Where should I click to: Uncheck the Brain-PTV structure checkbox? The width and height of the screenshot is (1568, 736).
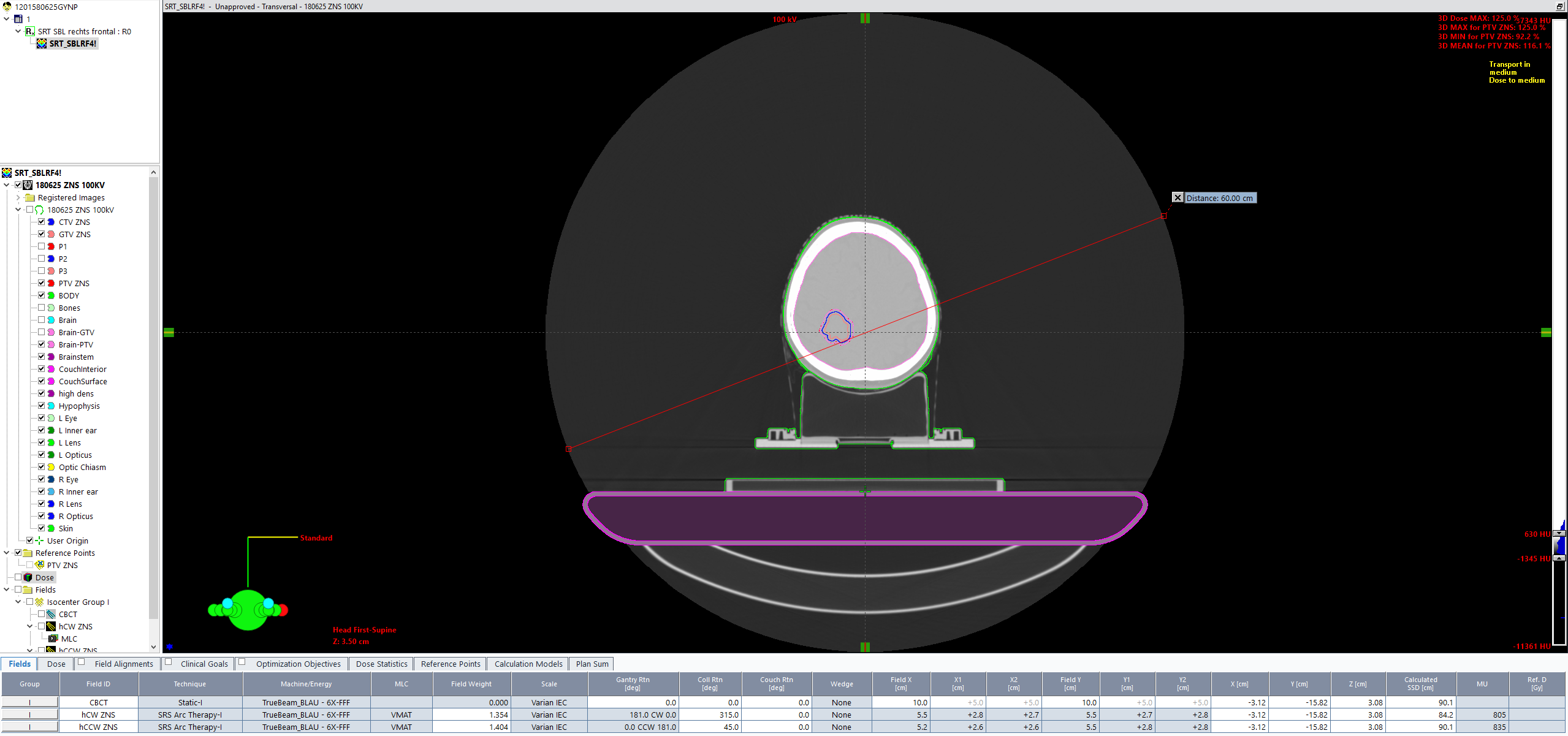42,344
